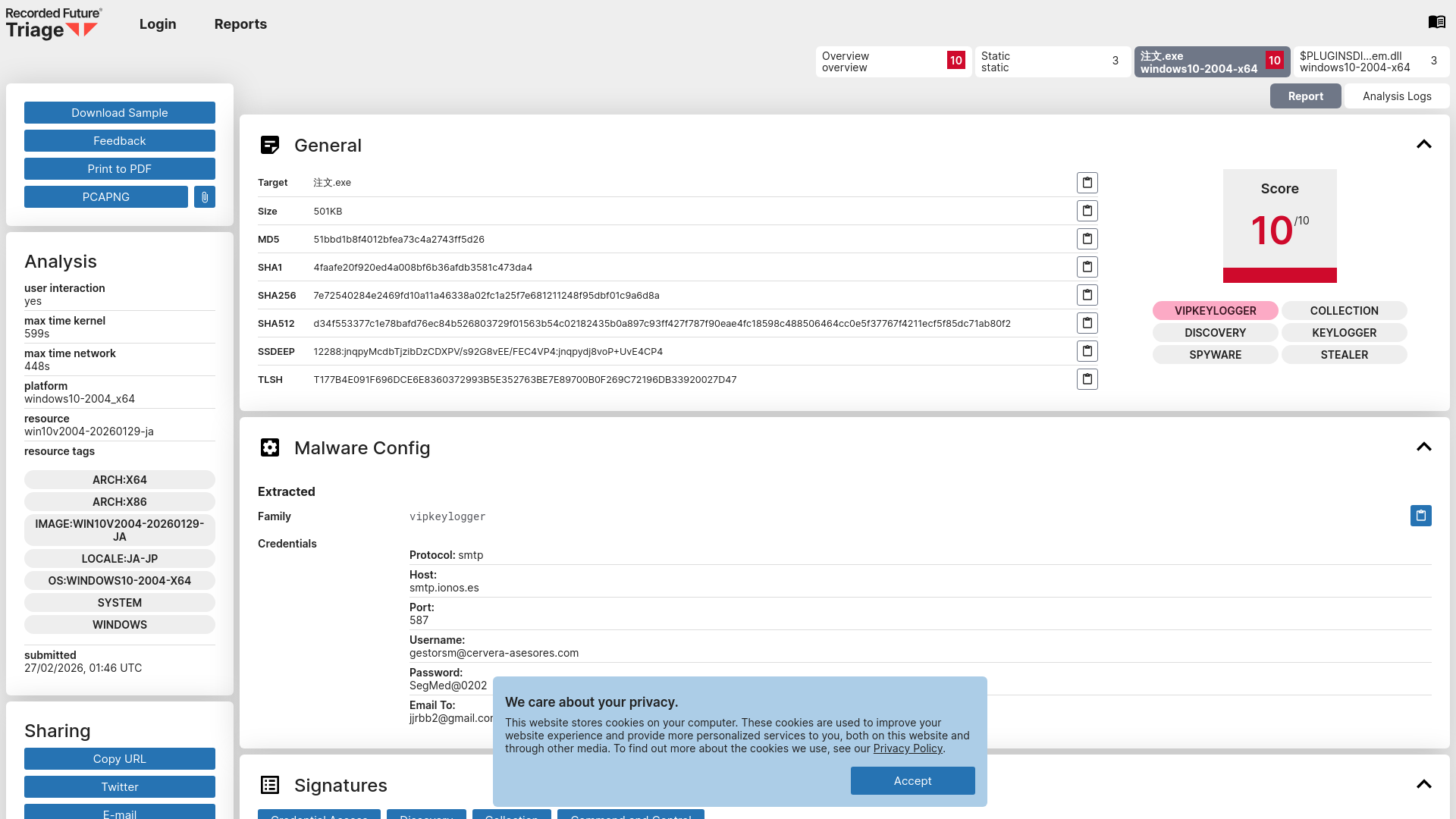1456x819 pixels.
Task: Collapse the Signatures section
Action: pyautogui.click(x=1423, y=784)
